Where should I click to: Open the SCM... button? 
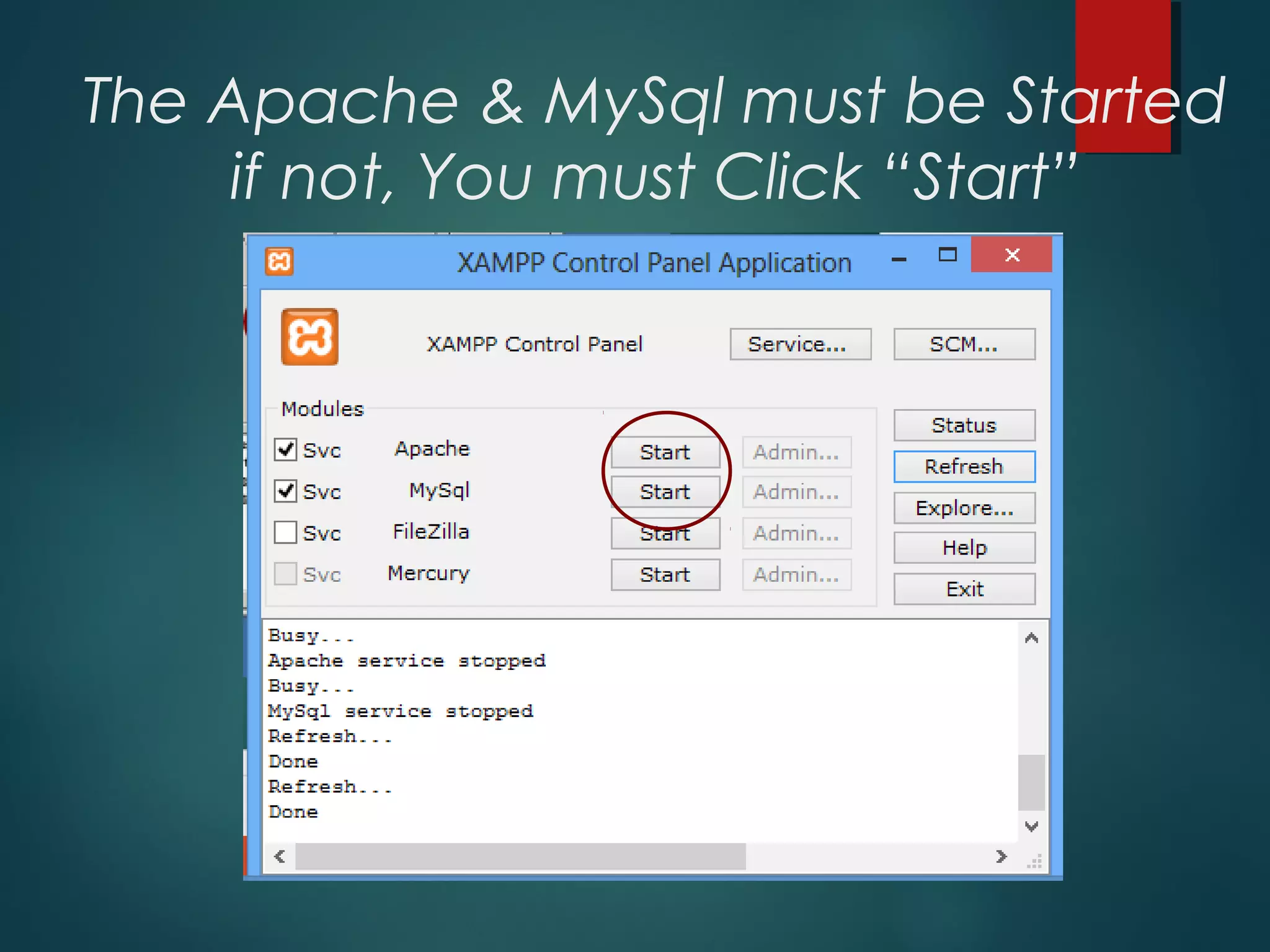[964, 344]
